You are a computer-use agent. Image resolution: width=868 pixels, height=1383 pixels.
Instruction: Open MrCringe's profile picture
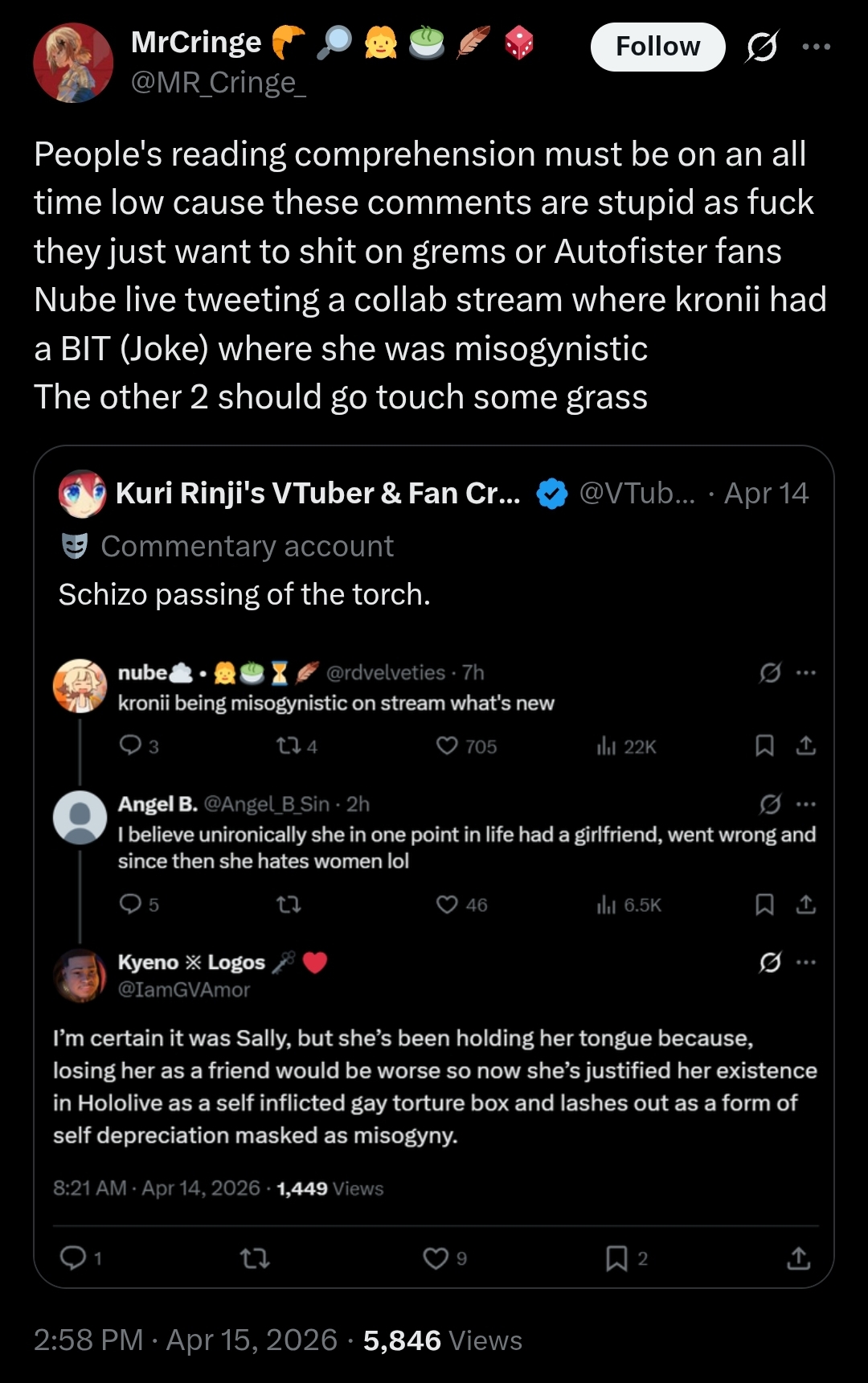click(x=73, y=63)
